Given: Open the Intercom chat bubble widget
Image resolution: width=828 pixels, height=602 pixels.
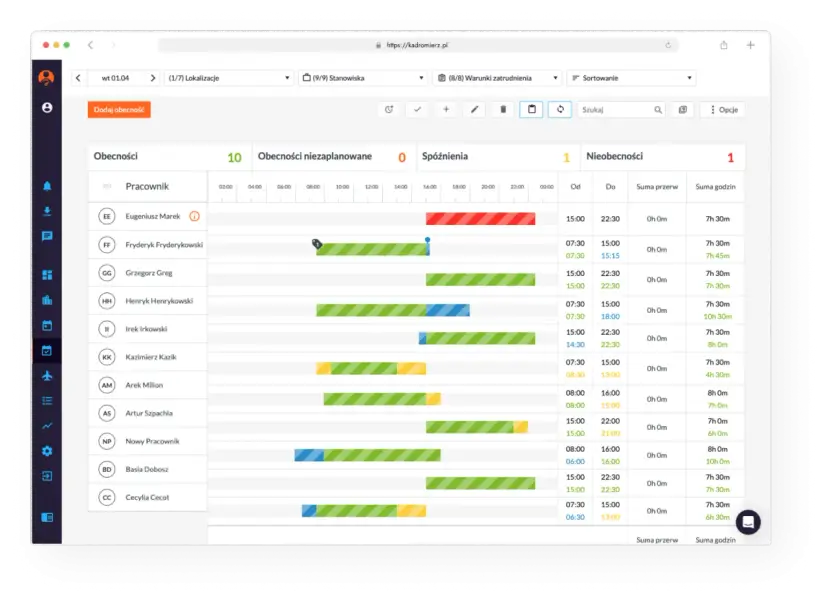Looking at the screenshot, I should click(x=747, y=521).
